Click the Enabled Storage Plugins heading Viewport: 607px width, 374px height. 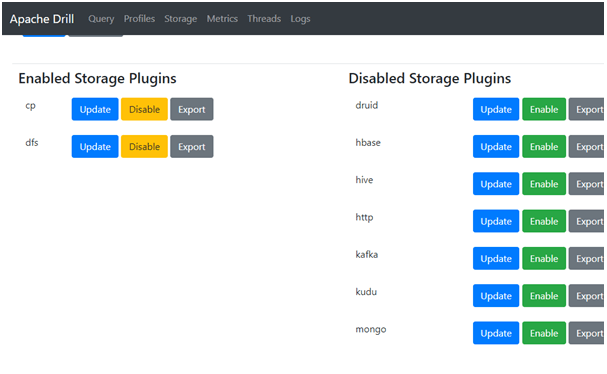98,79
